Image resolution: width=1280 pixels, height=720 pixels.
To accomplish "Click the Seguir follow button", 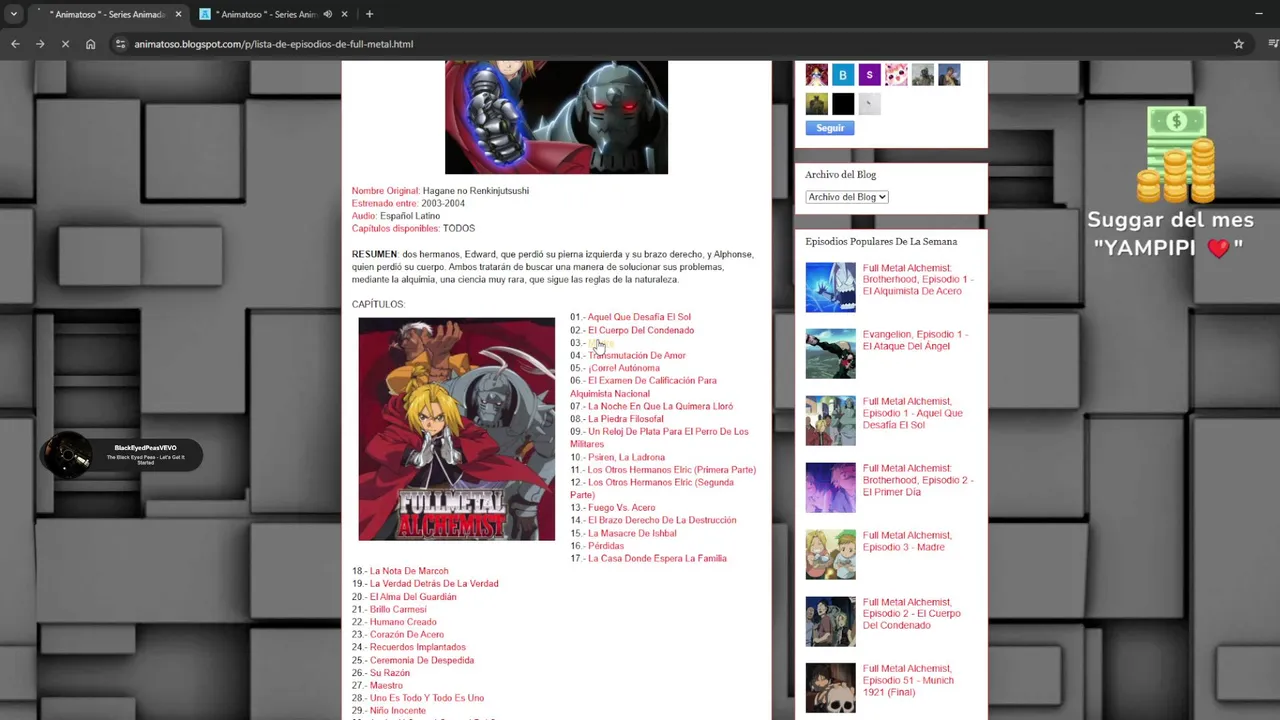I will coord(830,128).
